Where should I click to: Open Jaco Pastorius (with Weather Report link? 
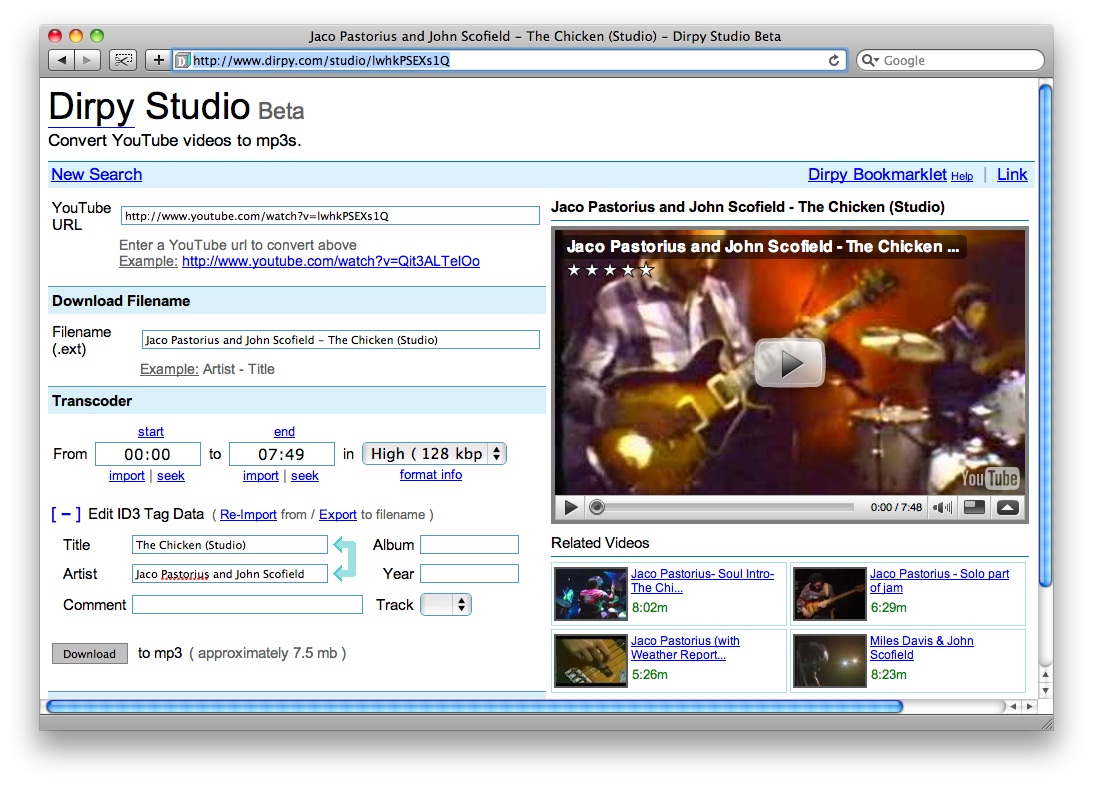pyautogui.click(x=685, y=648)
